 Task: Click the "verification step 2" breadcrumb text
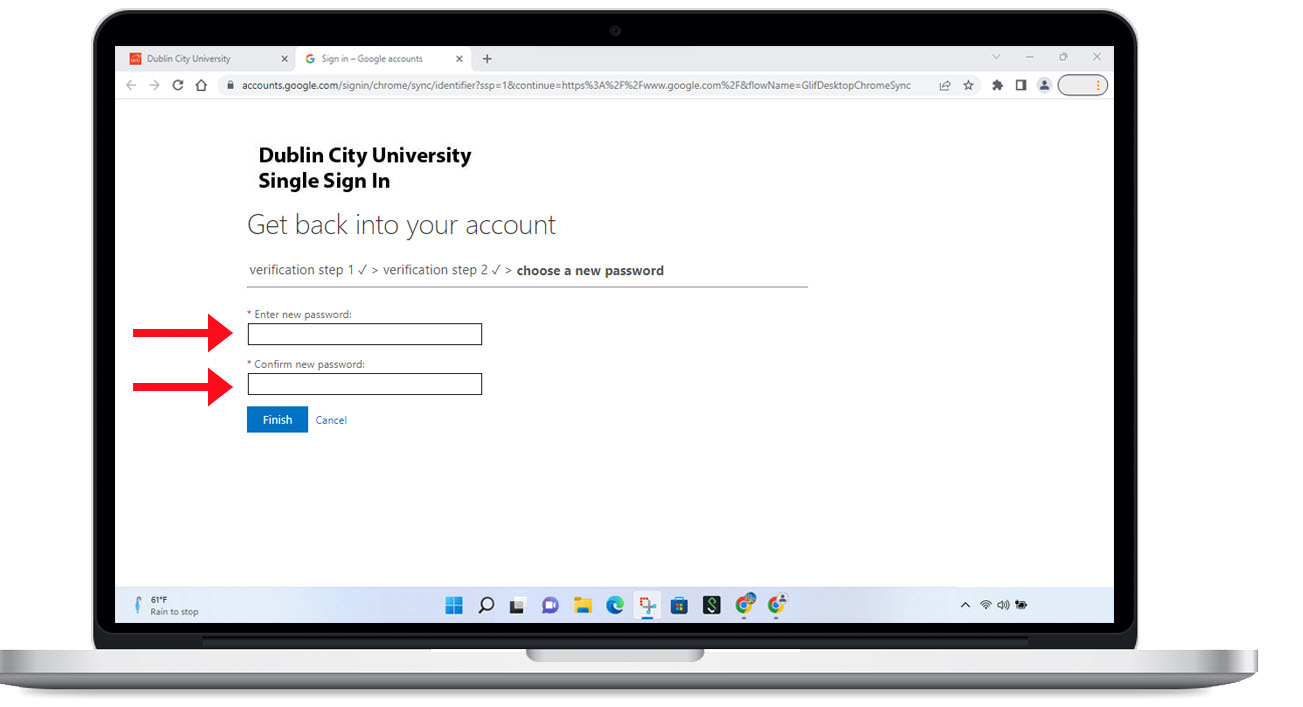(x=435, y=271)
